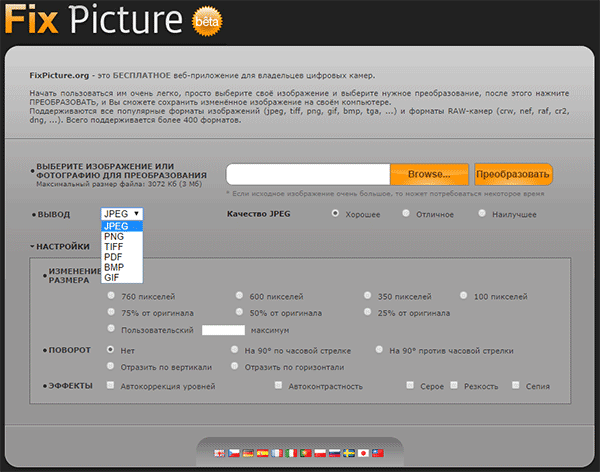Switch language with the UK flag icon
This screenshot has height=472, width=600.
(x=219, y=453)
